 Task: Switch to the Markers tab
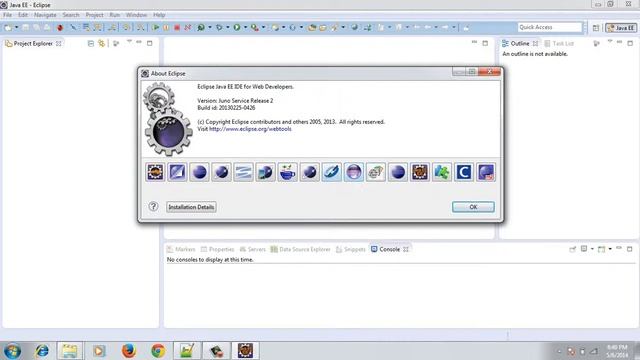click(x=181, y=249)
